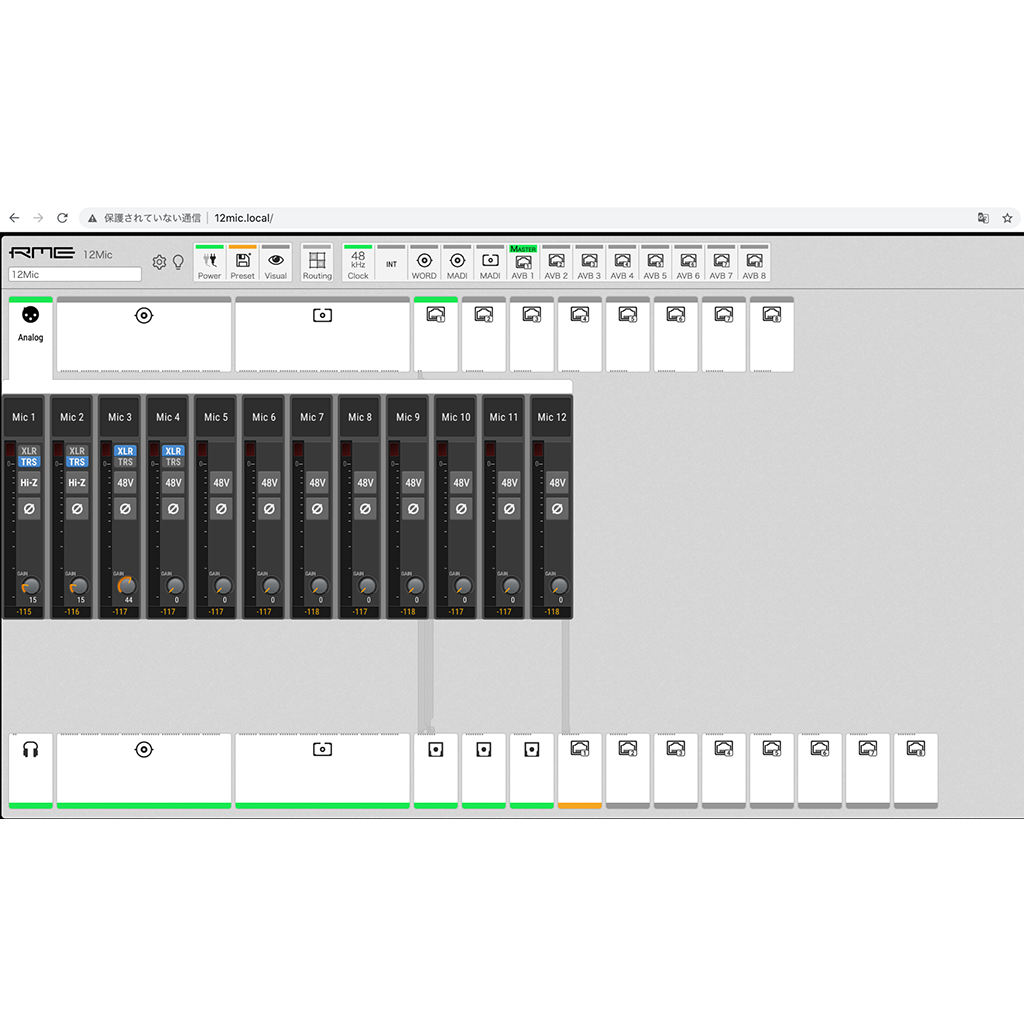Click the Mic 3 gain knob
The width and height of the screenshot is (1024, 1024).
[x=126, y=585]
